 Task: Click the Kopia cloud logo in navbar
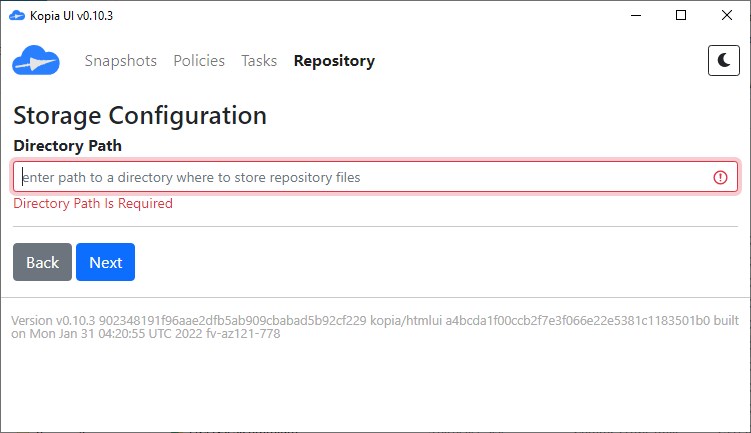pos(36,61)
